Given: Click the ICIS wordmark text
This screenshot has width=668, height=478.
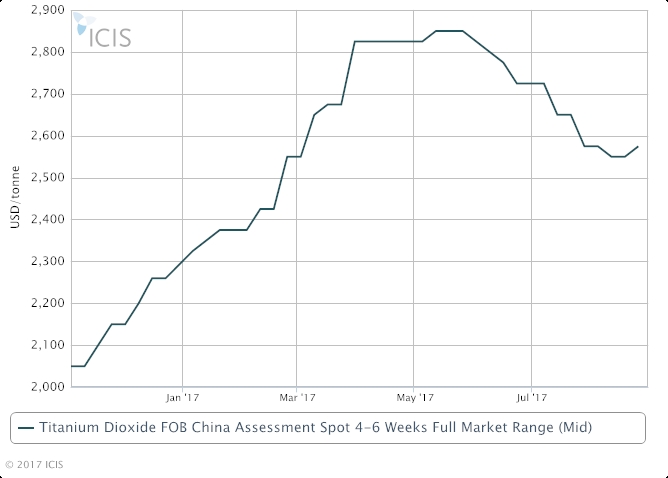Looking at the screenshot, I should [x=112, y=37].
